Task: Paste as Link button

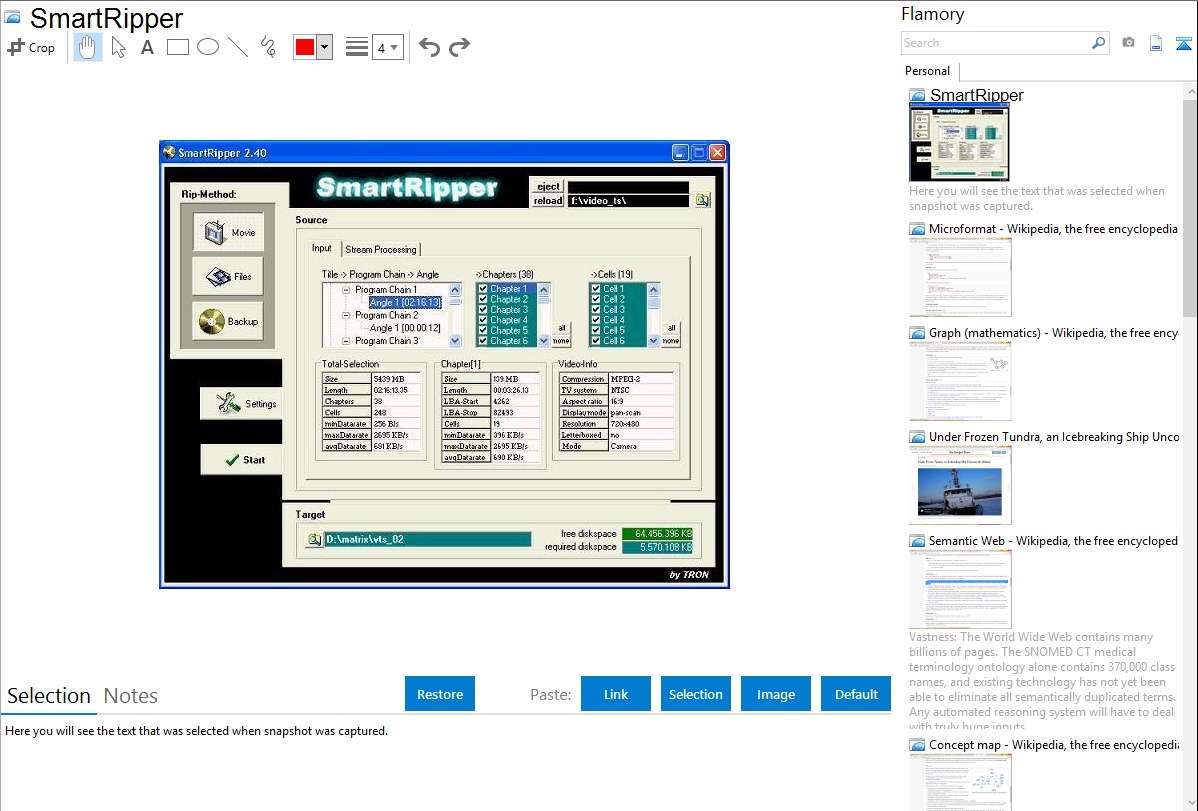Action: point(616,694)
